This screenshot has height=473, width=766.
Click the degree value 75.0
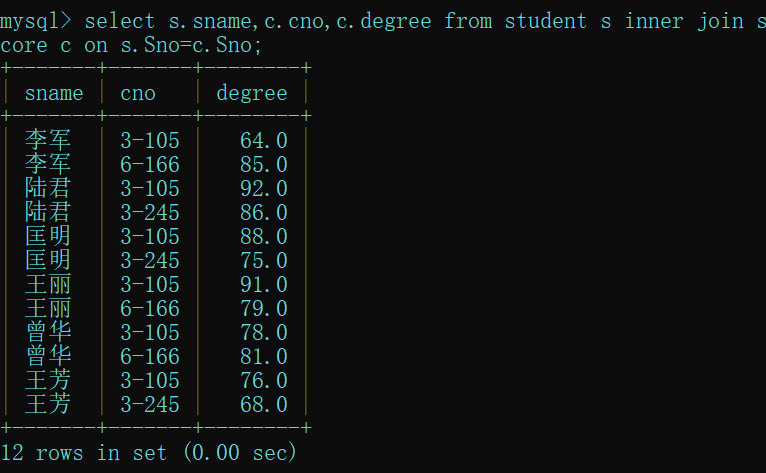click(263, 260)
